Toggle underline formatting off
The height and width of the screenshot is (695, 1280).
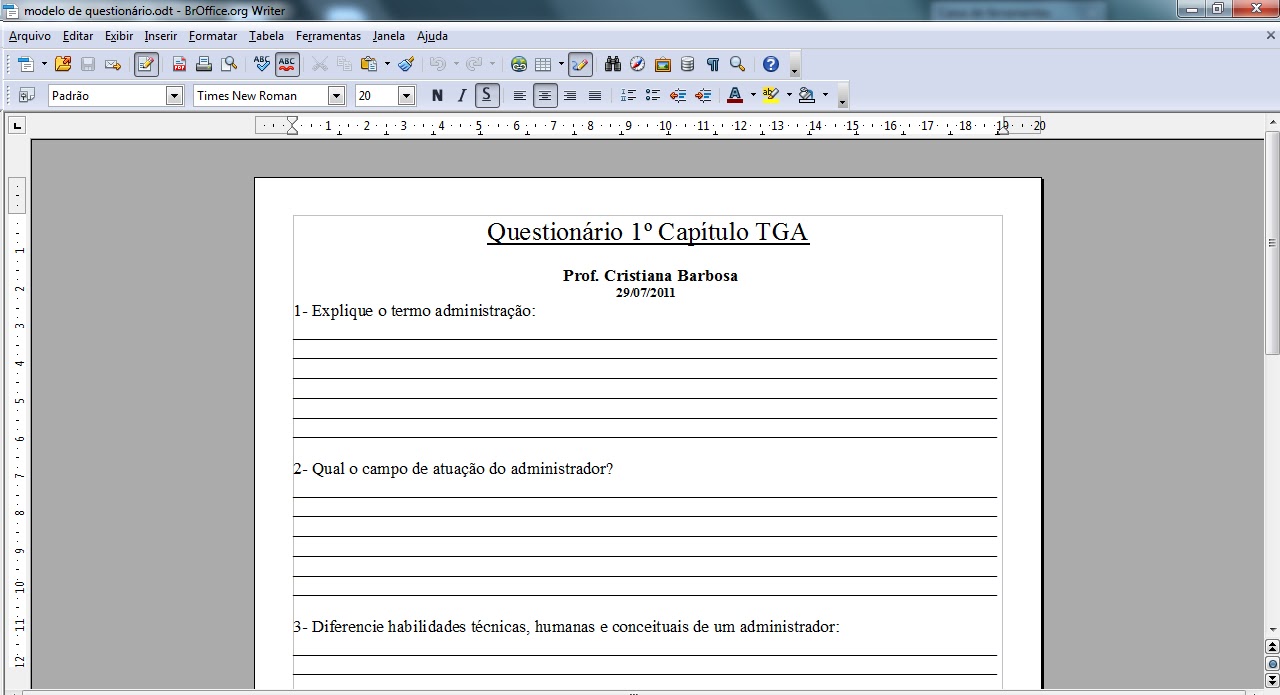[x=487, y=95]
